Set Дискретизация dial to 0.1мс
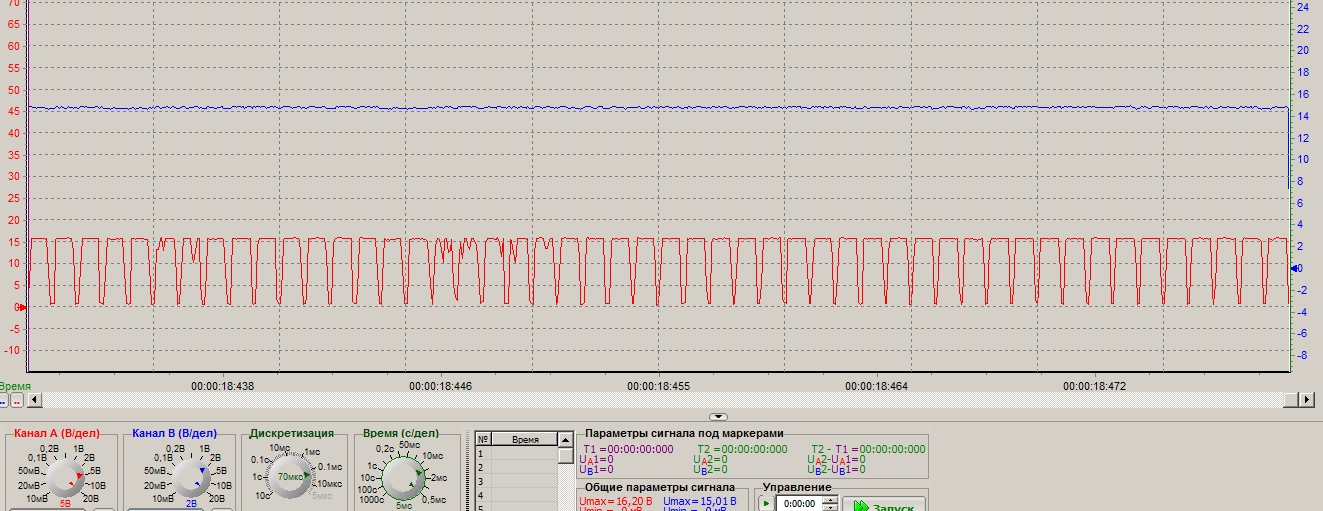 click(331, 468)
